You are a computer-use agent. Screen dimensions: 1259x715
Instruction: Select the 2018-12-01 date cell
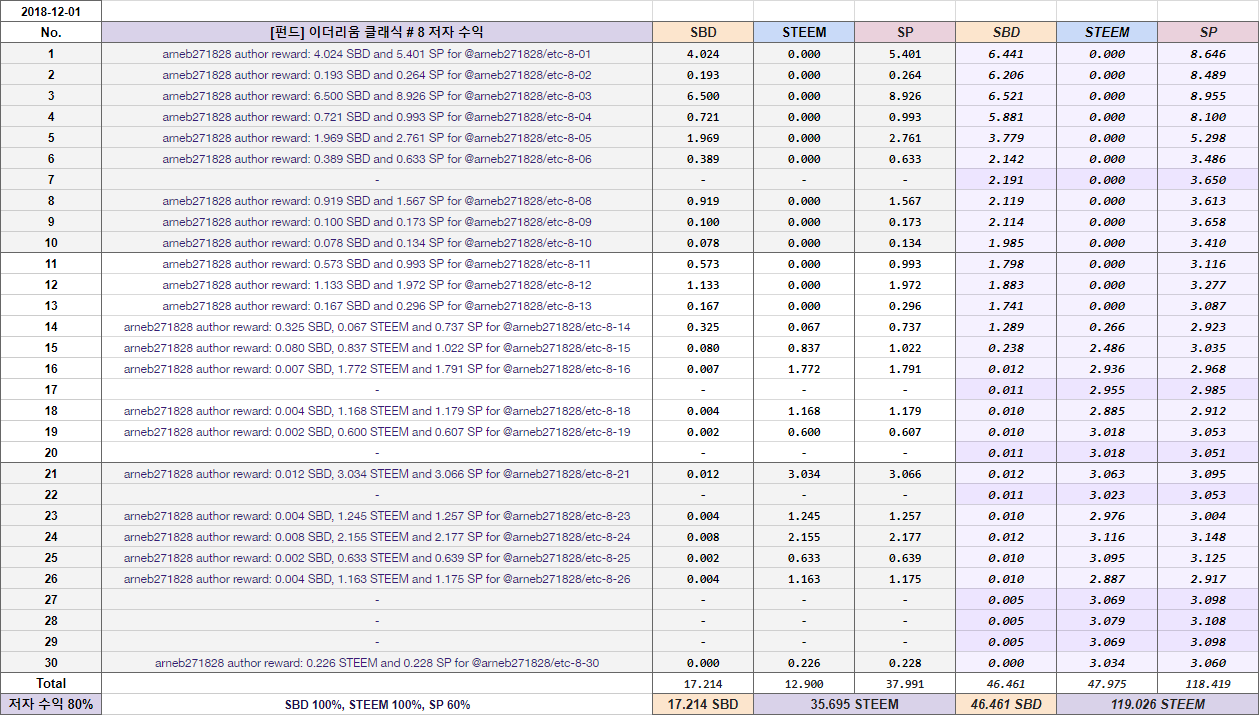coord(51,11)
